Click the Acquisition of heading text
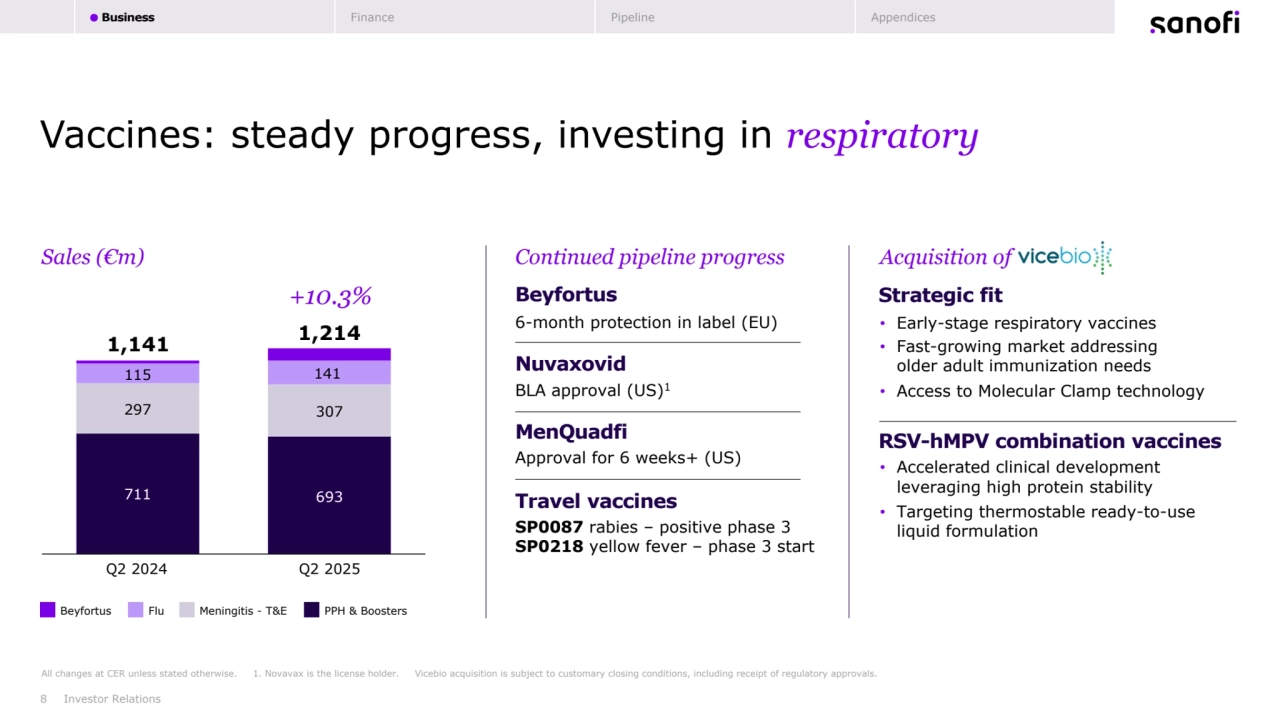This screenshot has width=1280, height=720. tap(946, 257)
